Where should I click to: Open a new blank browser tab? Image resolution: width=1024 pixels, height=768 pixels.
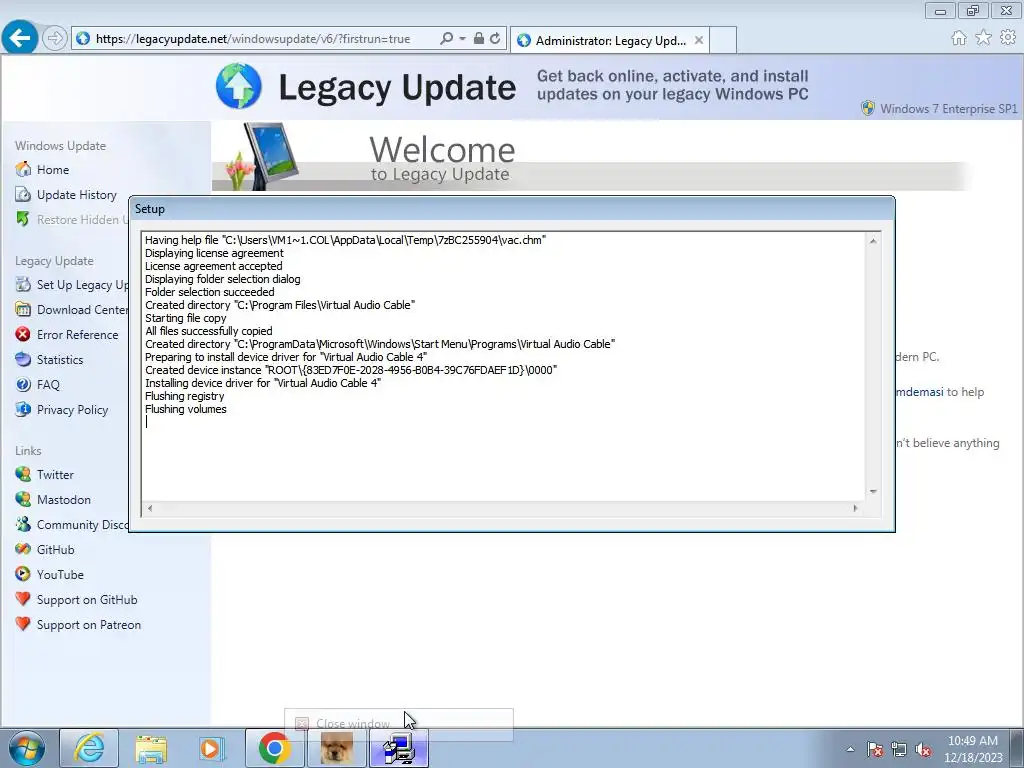point(723,40)
